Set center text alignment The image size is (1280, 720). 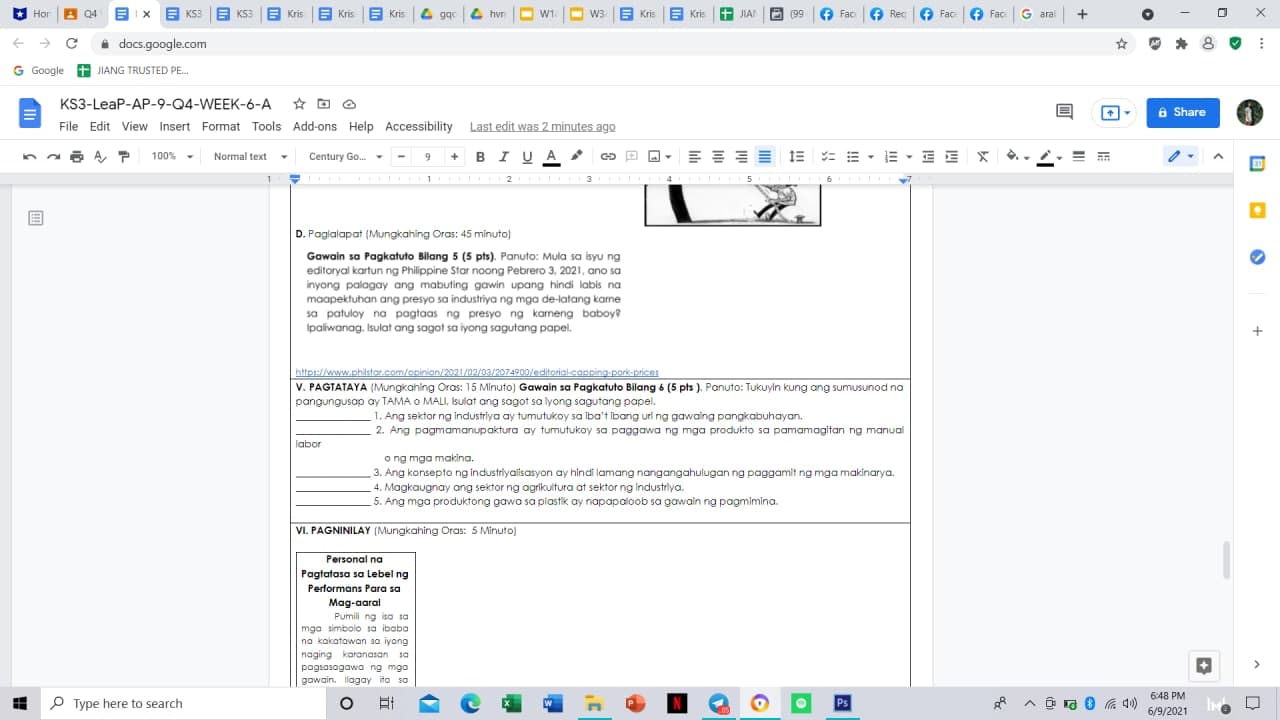[718, 157]
